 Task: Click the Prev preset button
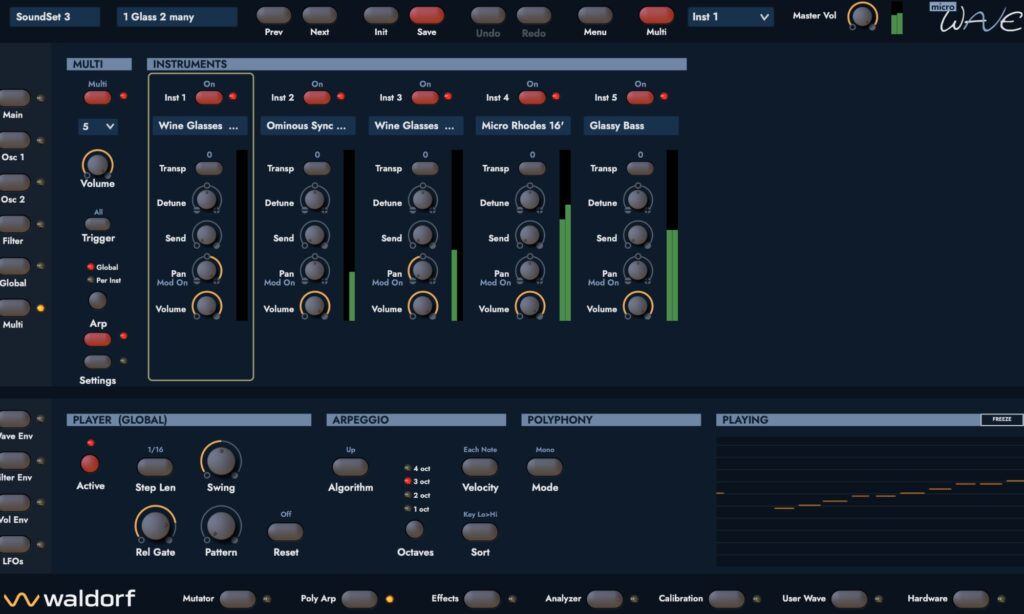pos(274,15)
